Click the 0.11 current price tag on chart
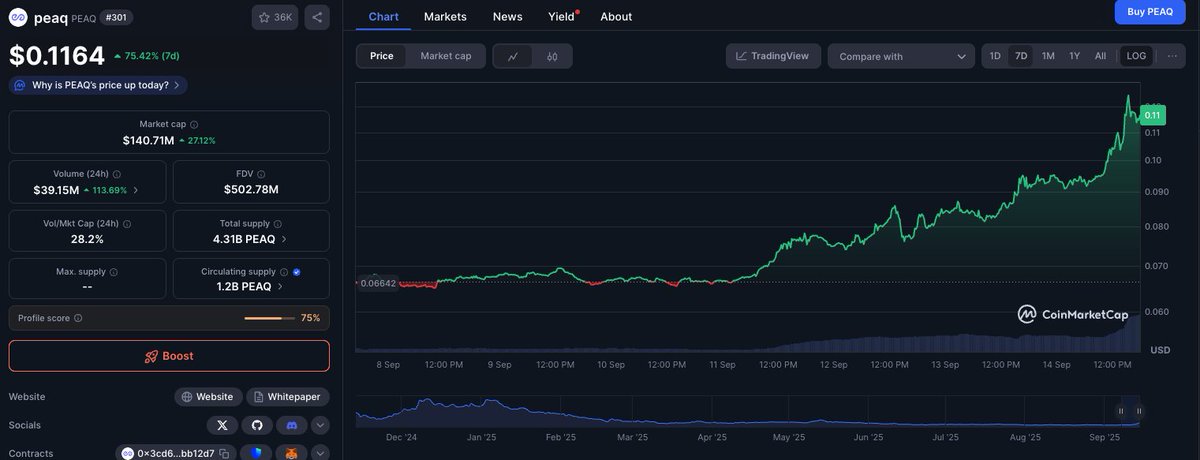 (x=1152, y=116)
